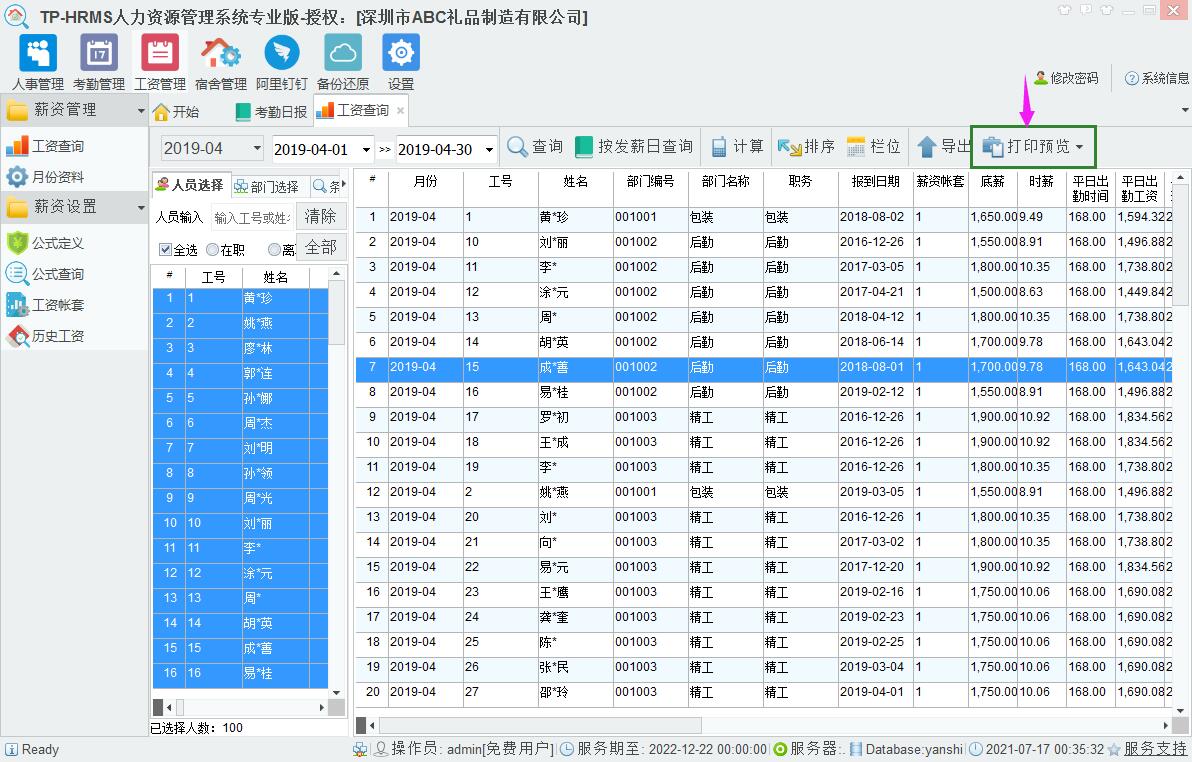Close the 工资查询 tab
The width and height of the screenshot is (1192, 762).
(400, 111)
